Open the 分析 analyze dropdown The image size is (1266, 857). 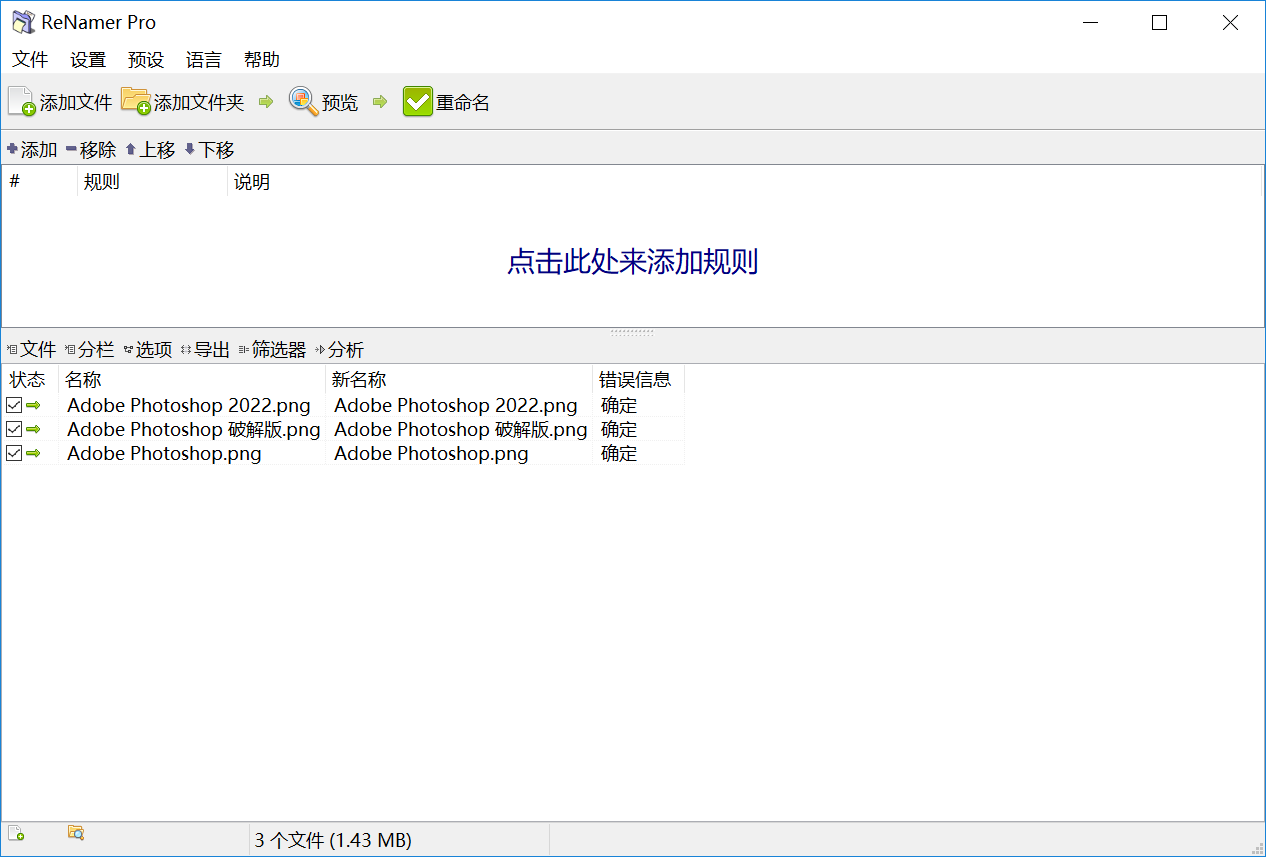339,349
